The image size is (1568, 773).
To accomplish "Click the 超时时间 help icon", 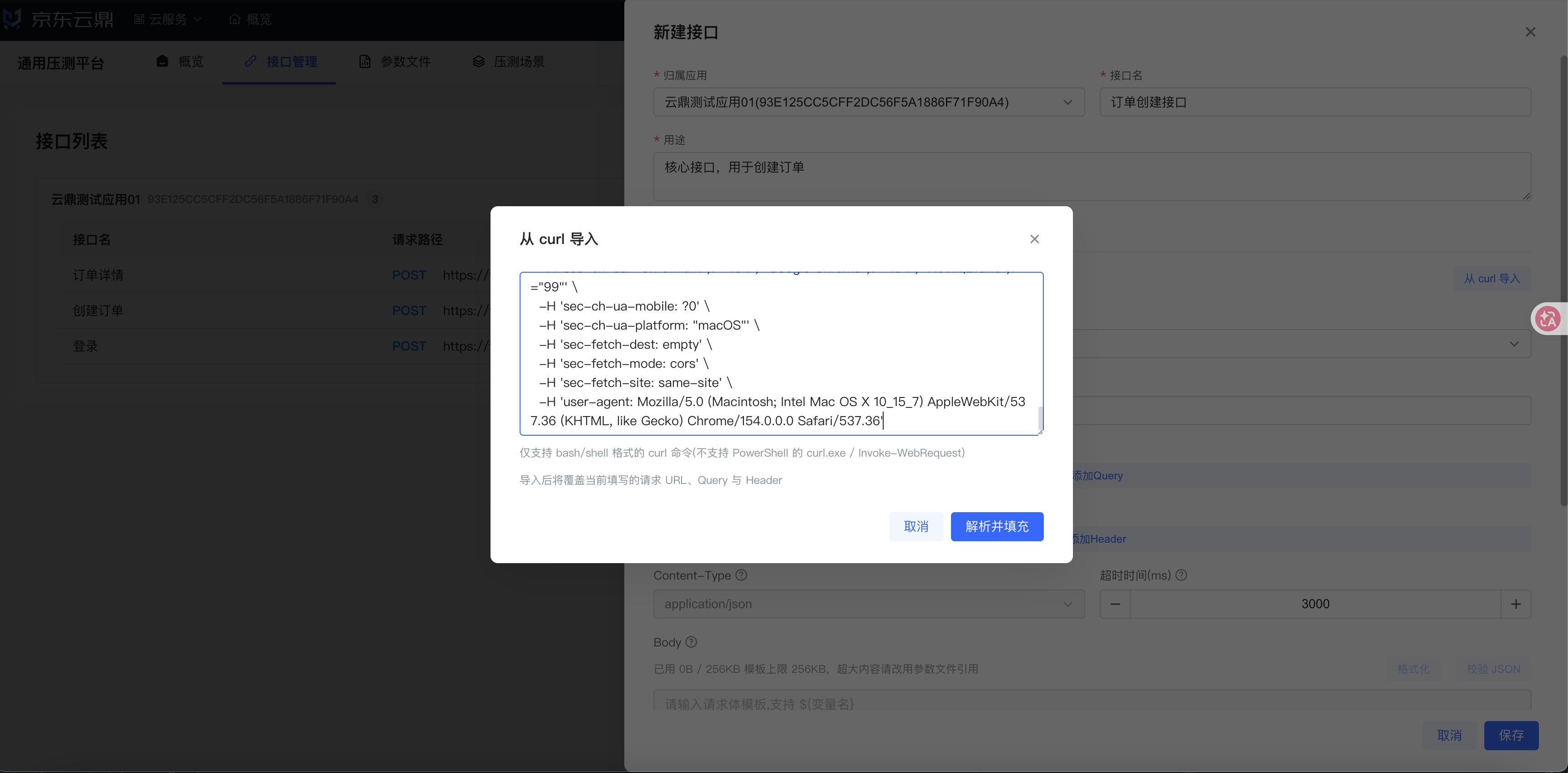I will 1181,575.
